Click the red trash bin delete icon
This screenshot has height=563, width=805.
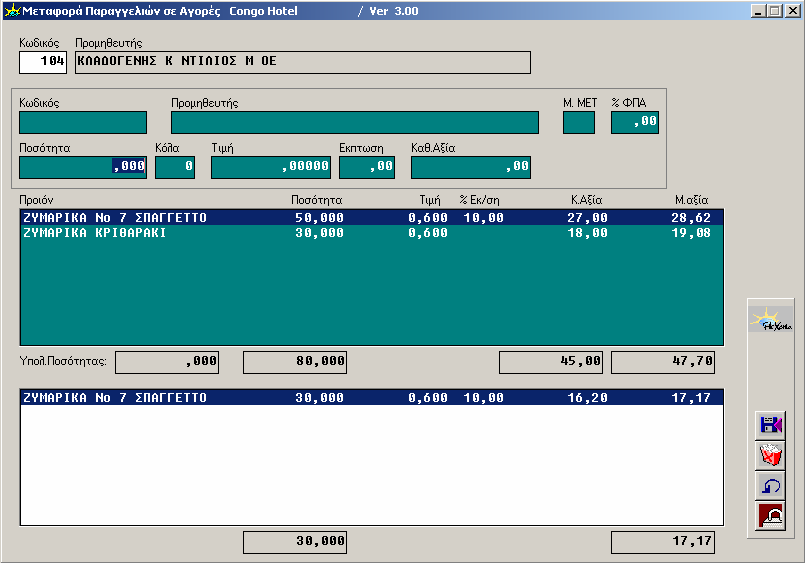click(770, 455)
